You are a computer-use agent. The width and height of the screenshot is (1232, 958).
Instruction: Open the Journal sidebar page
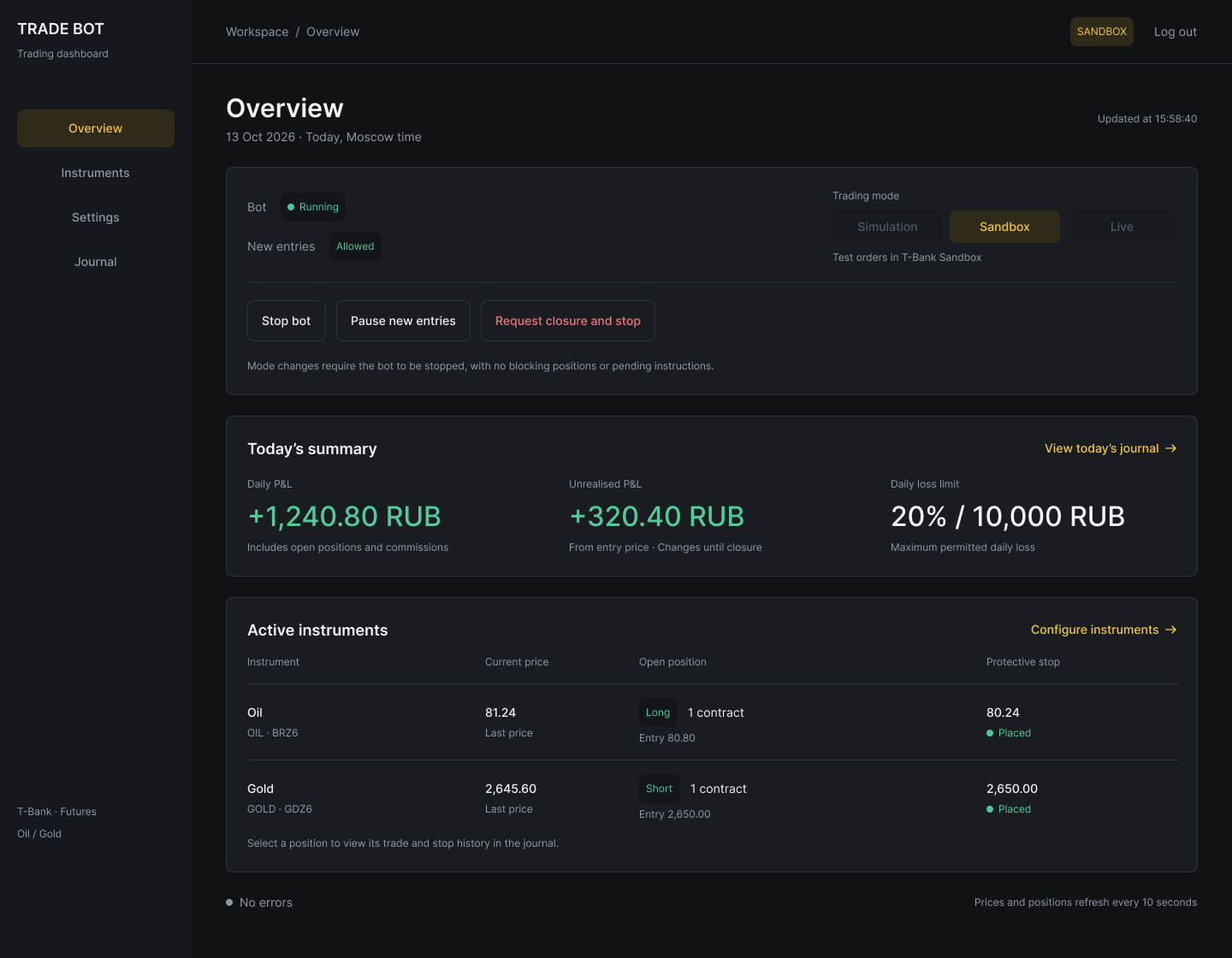coord(96,262)
